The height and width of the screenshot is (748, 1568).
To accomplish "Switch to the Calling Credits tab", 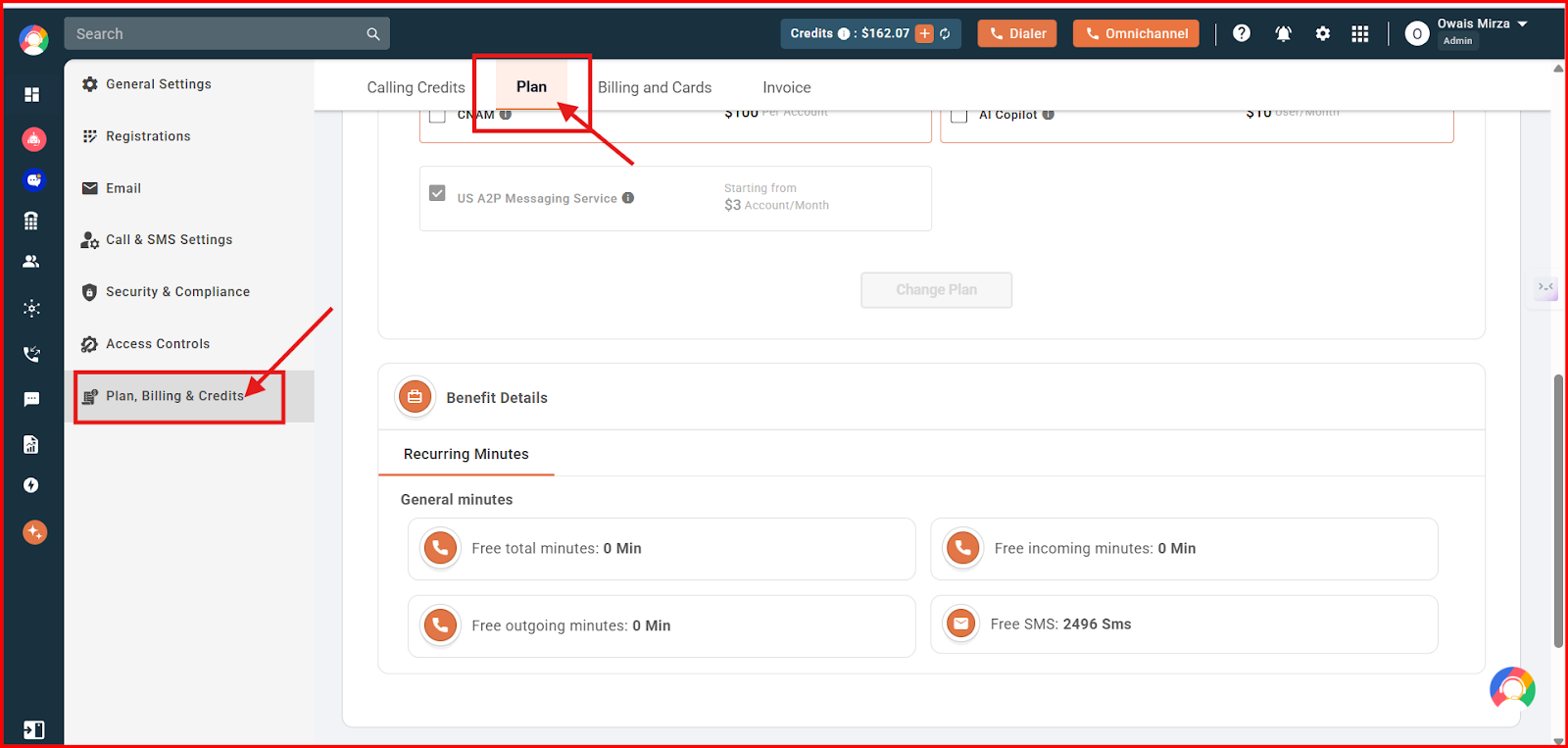I will [x=416, y=87].
